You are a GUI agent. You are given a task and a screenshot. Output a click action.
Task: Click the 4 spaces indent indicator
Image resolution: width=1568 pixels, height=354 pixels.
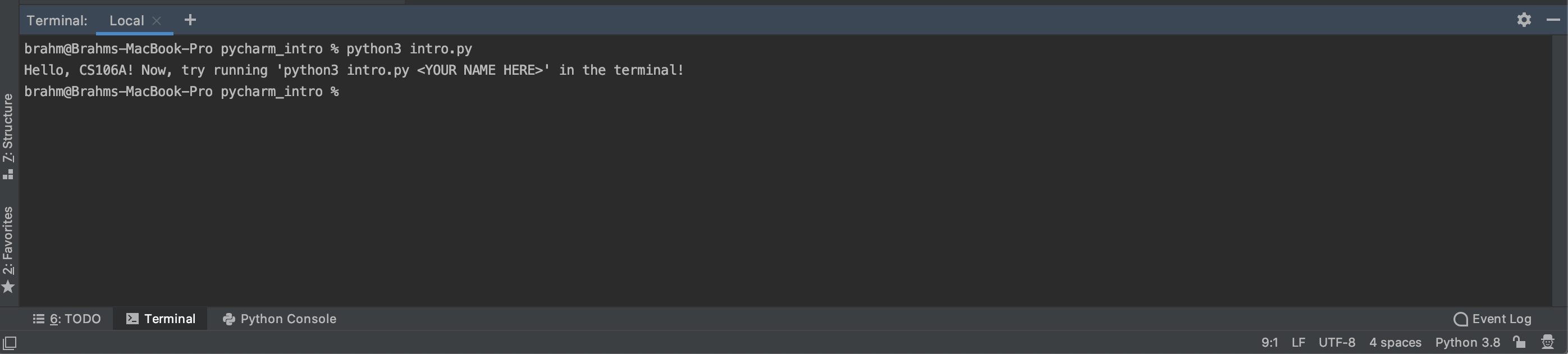coord(1395,342)
